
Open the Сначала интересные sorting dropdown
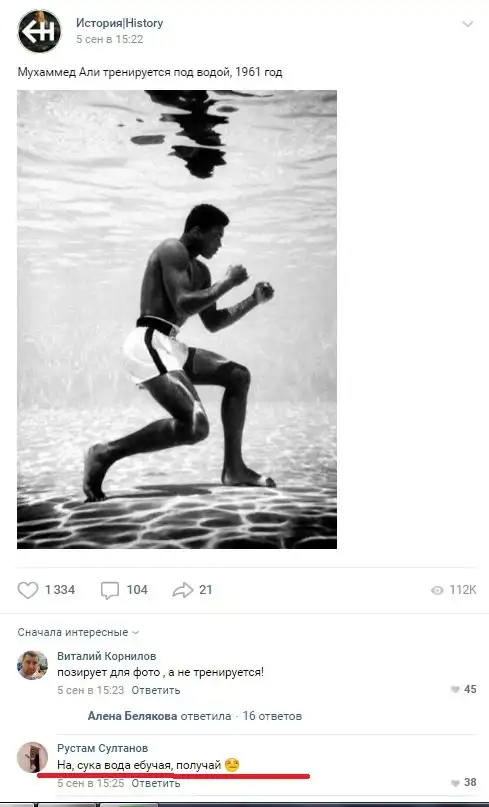[78, 632]
